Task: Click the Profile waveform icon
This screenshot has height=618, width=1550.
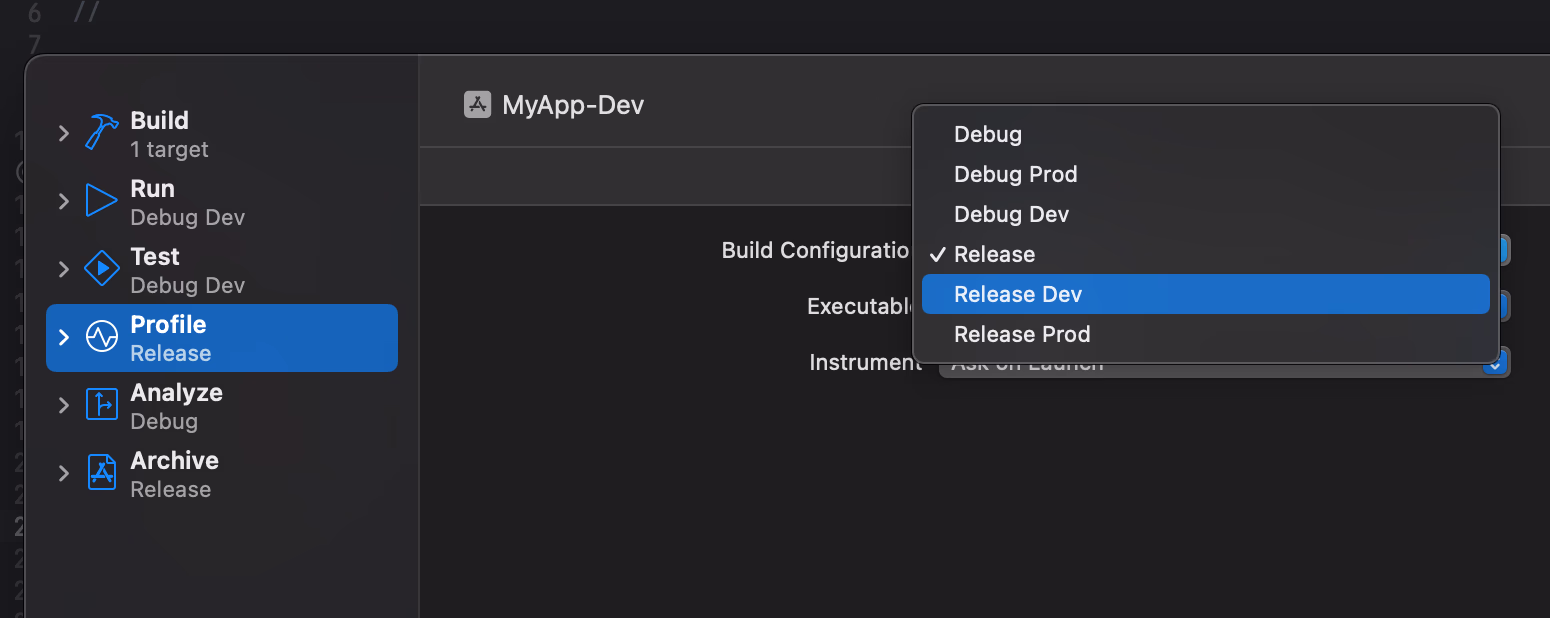Action: point(101,337)
